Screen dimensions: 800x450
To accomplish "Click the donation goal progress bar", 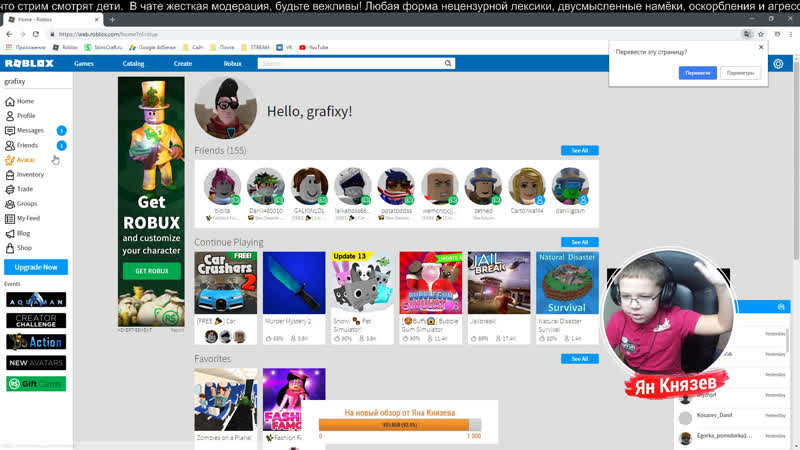I will 399,424.
